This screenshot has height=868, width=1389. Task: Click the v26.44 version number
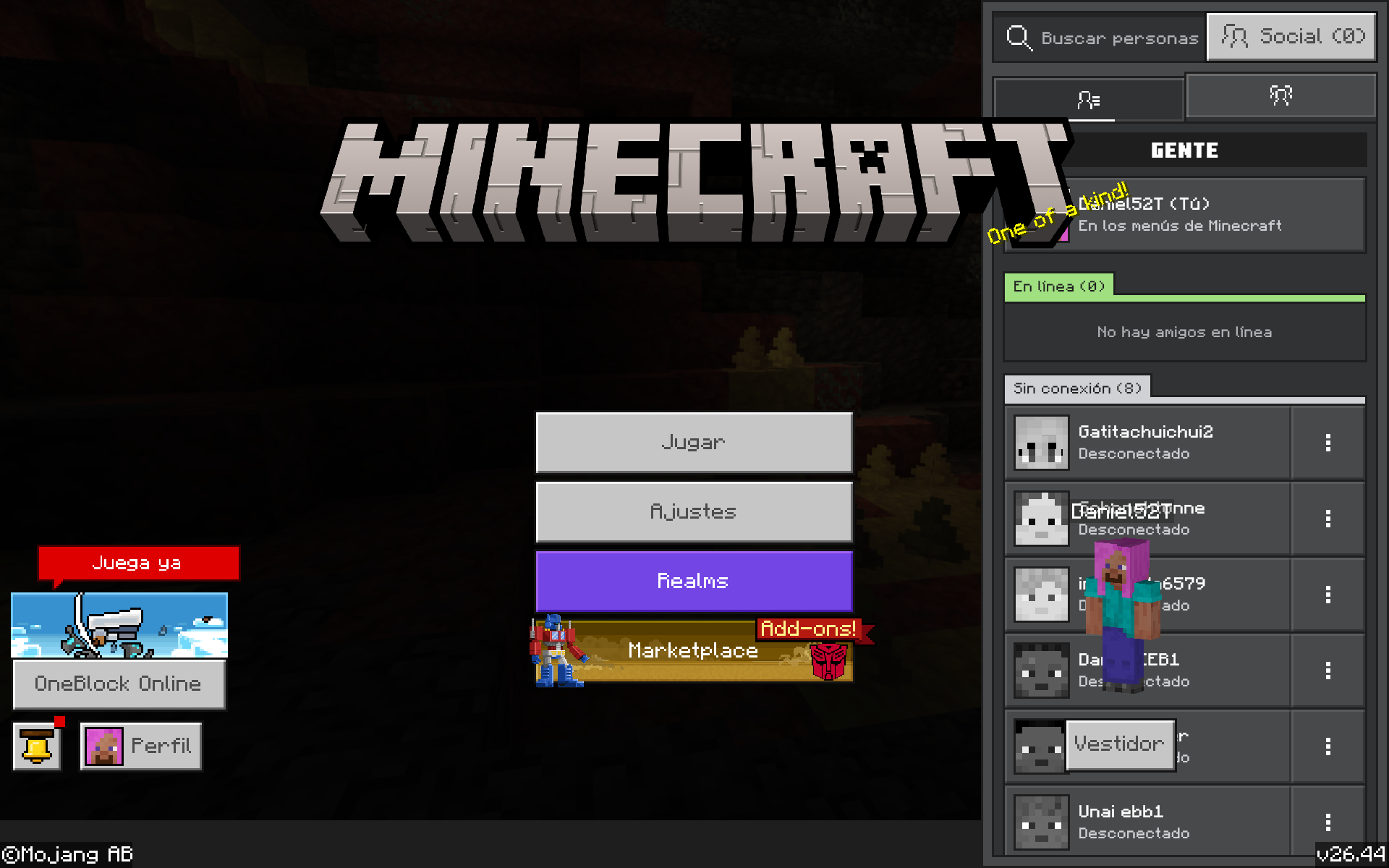pyautogui.click(x=1351, y=854)
